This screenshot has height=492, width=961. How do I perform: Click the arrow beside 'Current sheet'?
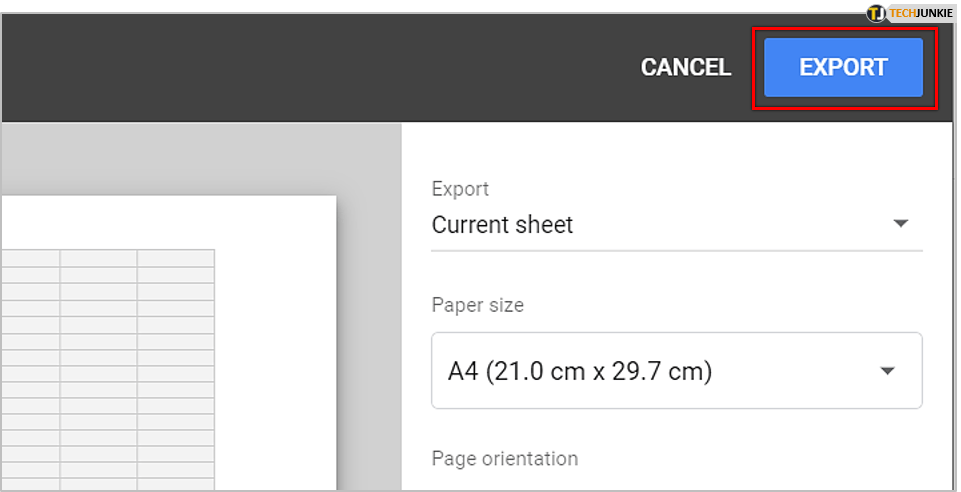pyautogui.click(x=900, y=223)
